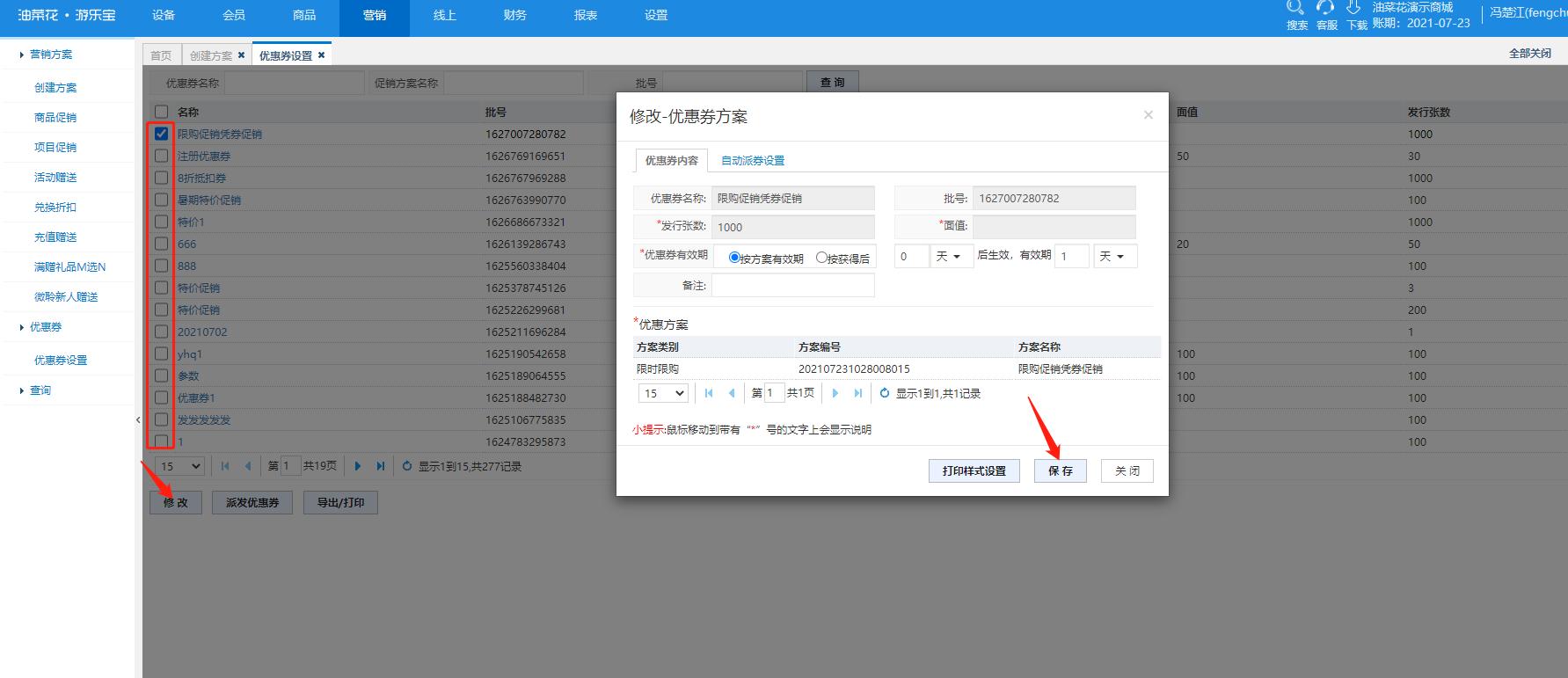Open the 商品 top menu
The height and width of the screenshot is (678, 1568).
pyautogui.click(x=304, y=15)
